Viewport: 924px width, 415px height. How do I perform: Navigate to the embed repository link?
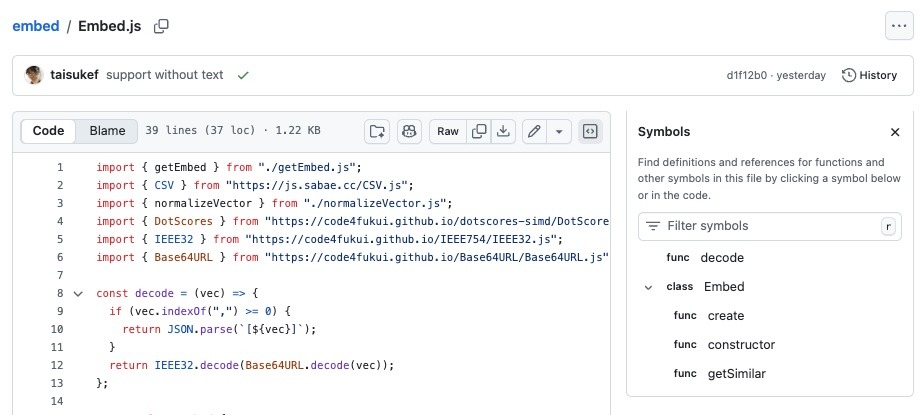(36, 26)
